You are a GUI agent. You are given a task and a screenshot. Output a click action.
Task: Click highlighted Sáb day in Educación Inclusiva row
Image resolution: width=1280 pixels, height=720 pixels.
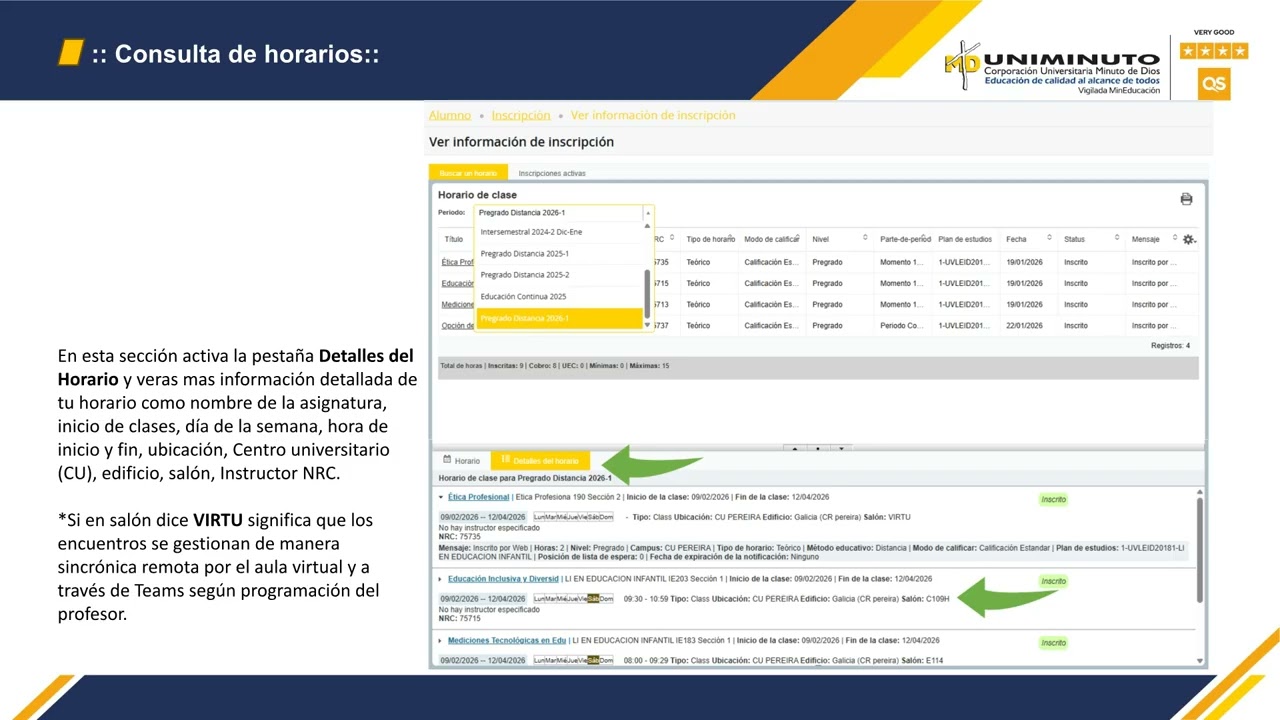[593, 599]
